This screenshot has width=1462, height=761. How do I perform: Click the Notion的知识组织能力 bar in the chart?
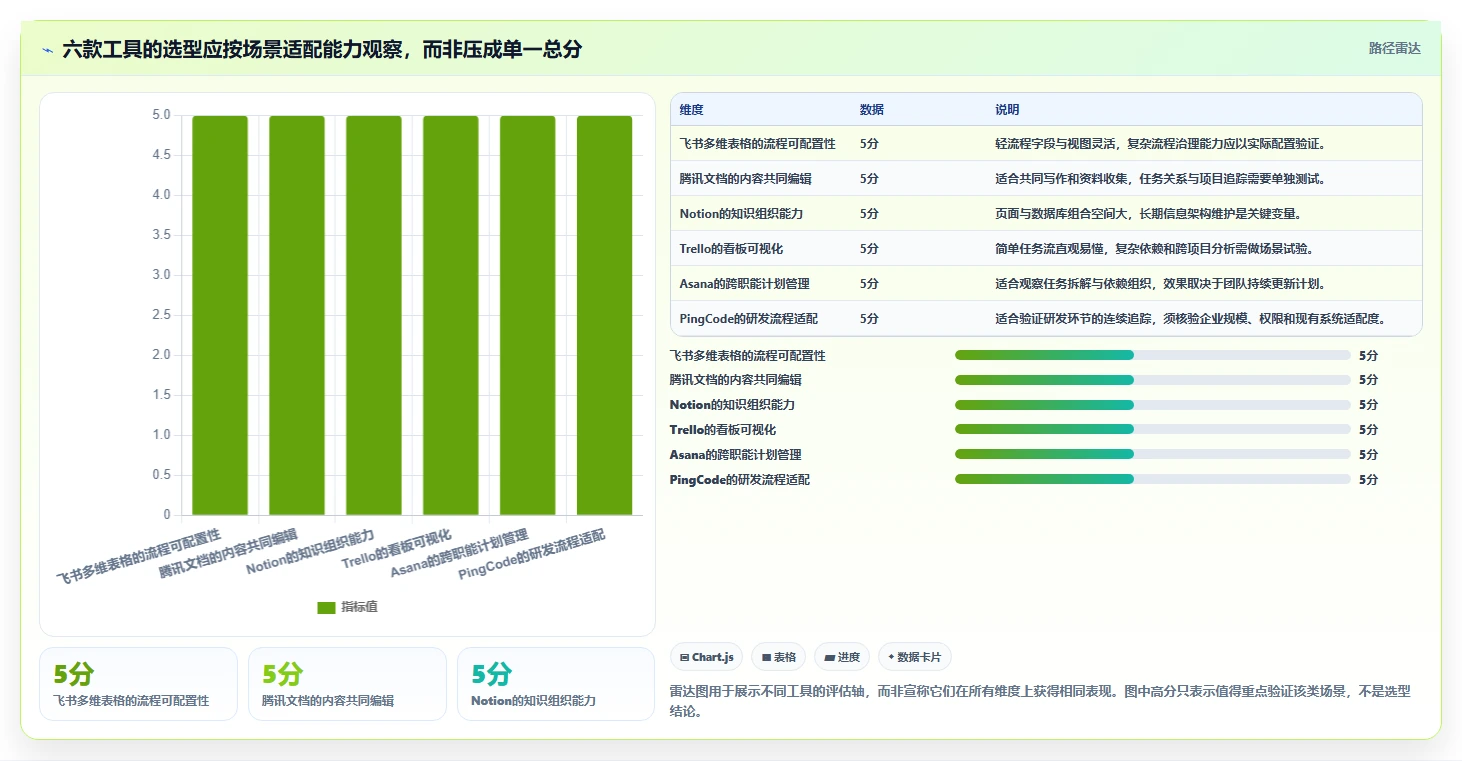374,315
